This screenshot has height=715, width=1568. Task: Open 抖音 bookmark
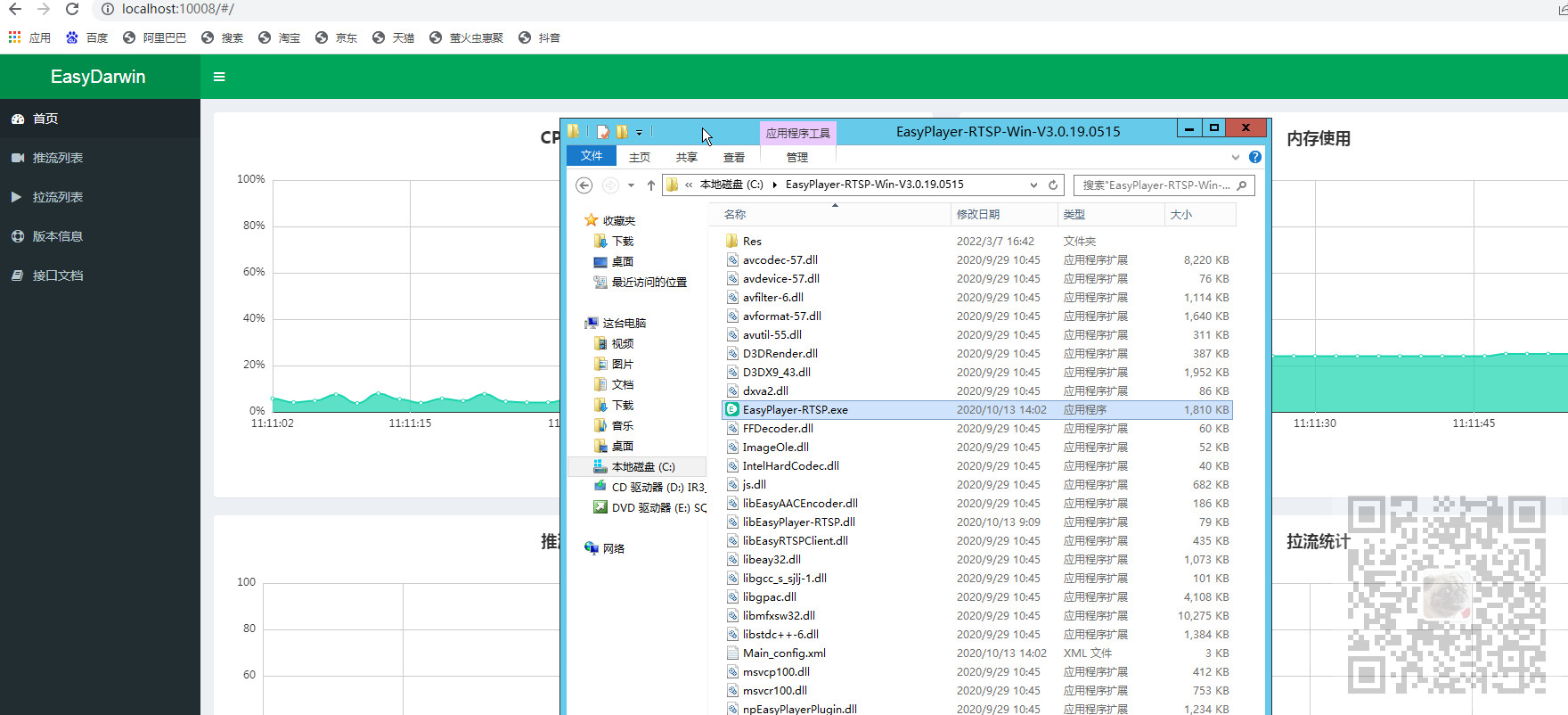tap(540, 37)
